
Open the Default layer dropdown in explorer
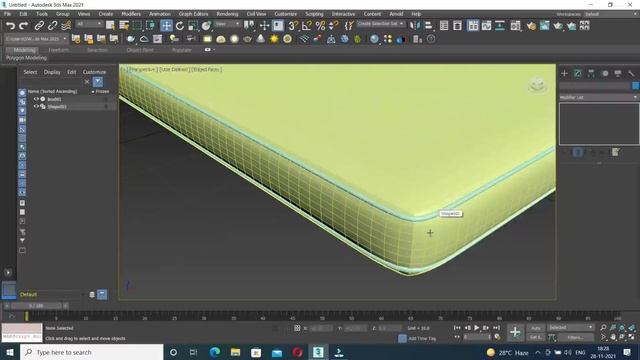pos(51,294)
